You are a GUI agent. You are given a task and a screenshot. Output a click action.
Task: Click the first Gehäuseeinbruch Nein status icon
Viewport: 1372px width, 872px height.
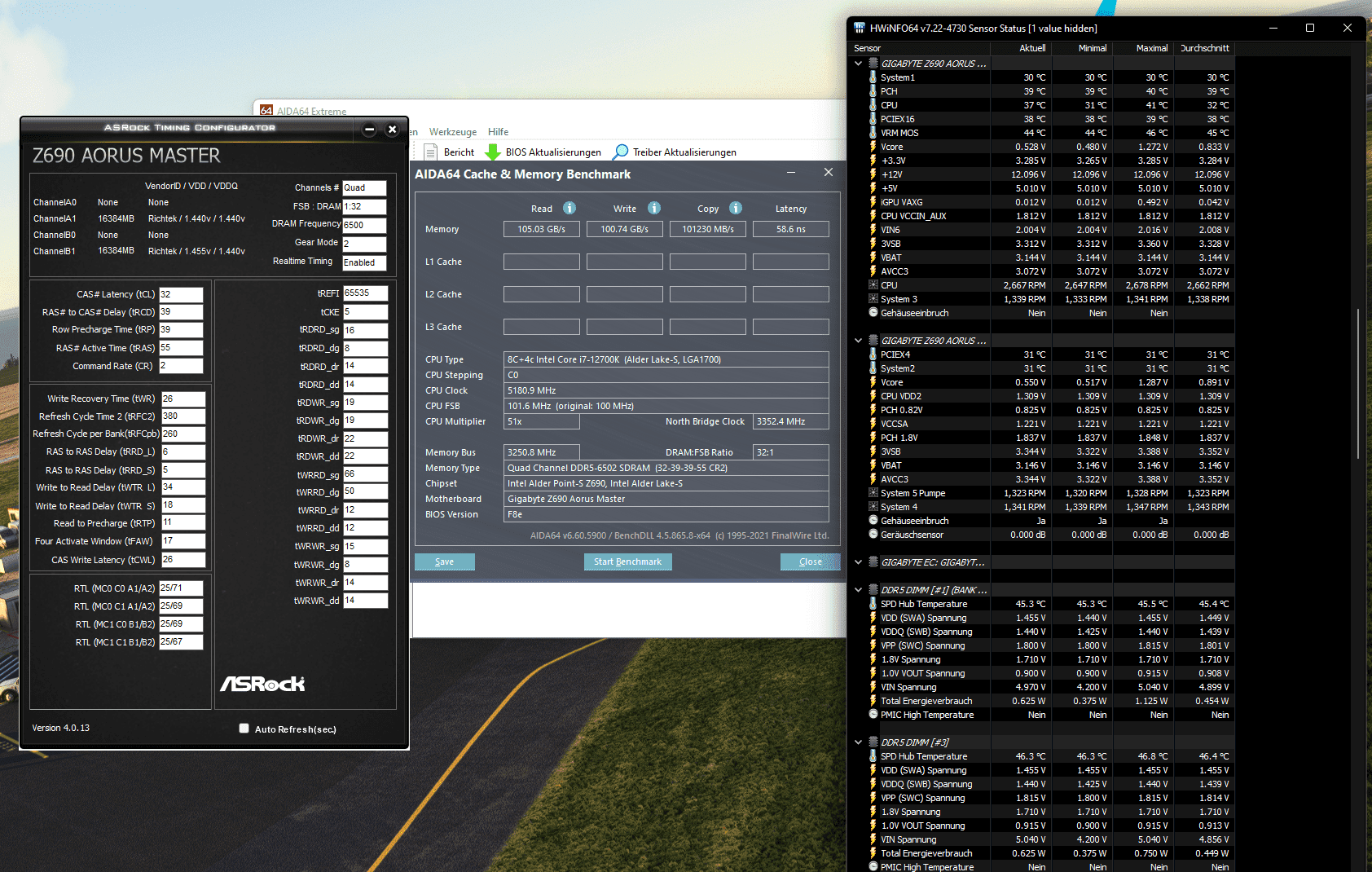point(873,313)
